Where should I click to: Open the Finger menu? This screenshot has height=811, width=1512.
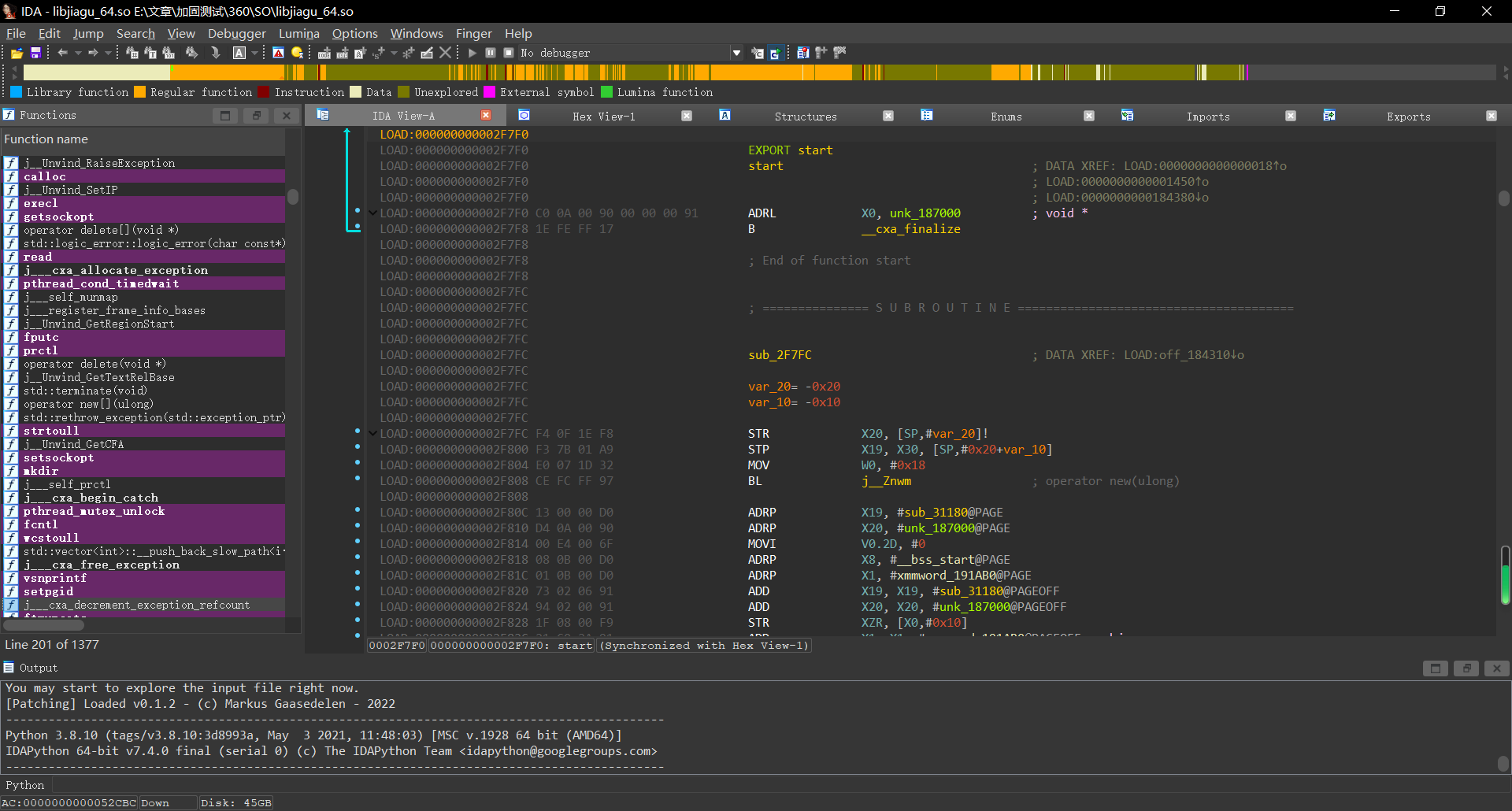[473, 33]
